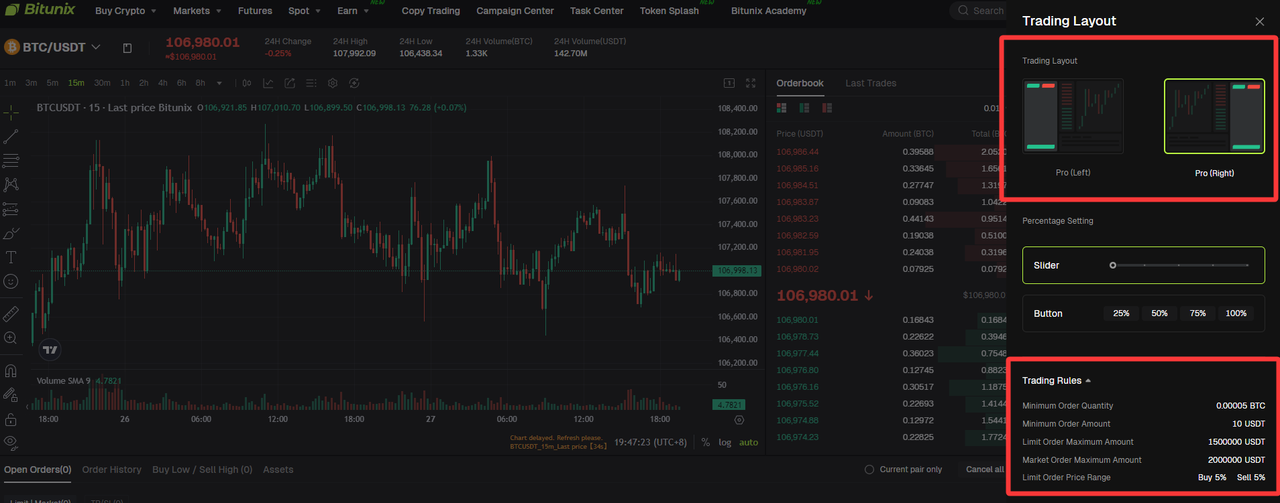The width and height of the screenshot is (1280, 503).
Task: Open the chart axis settings gear
Action: pos(739,420)
